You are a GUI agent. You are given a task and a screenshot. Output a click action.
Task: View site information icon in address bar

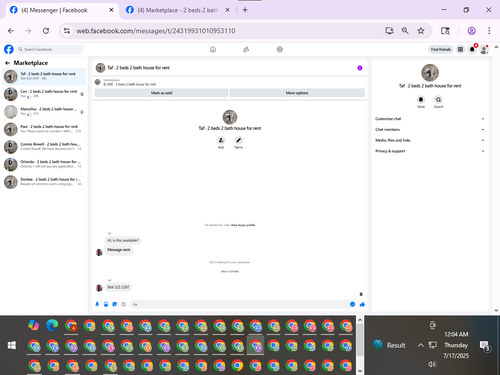click(67, 31)
